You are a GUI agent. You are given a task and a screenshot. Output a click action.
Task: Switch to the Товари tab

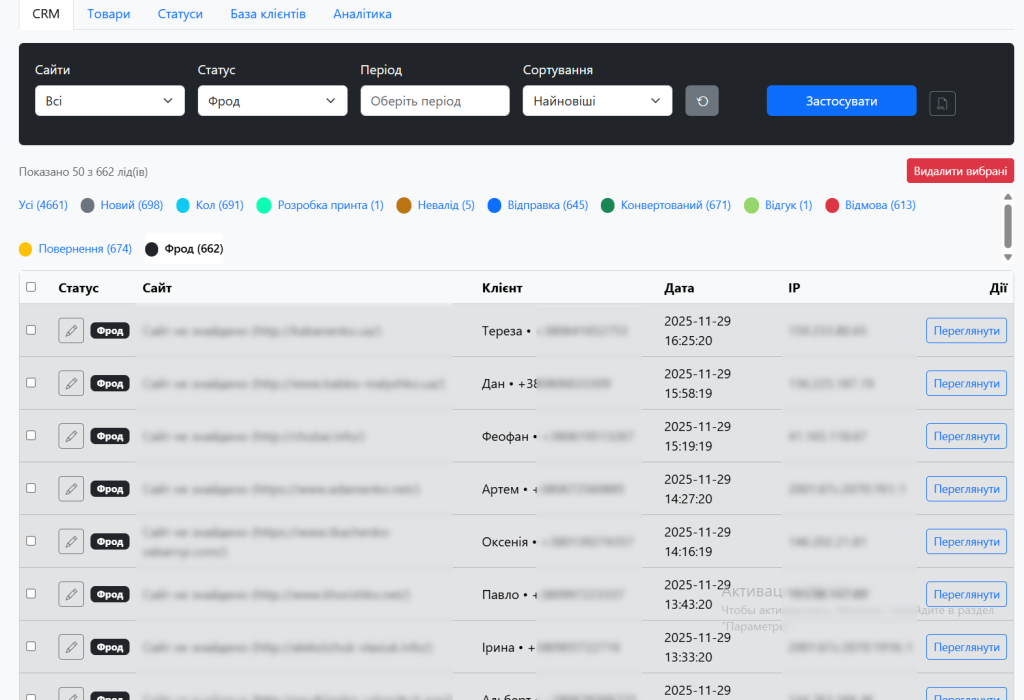pyautogui.click(x=108, y=14)
